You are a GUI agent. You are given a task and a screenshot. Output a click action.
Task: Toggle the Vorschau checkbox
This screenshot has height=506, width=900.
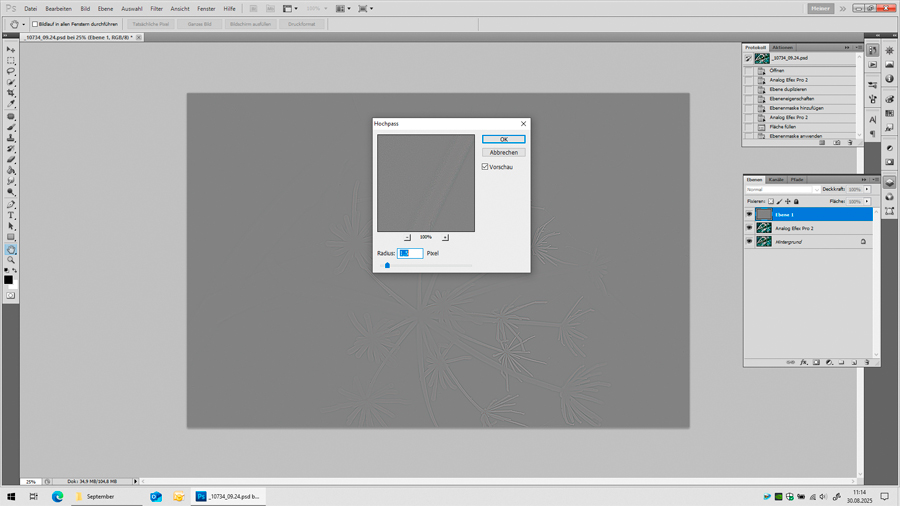[485, 167]
